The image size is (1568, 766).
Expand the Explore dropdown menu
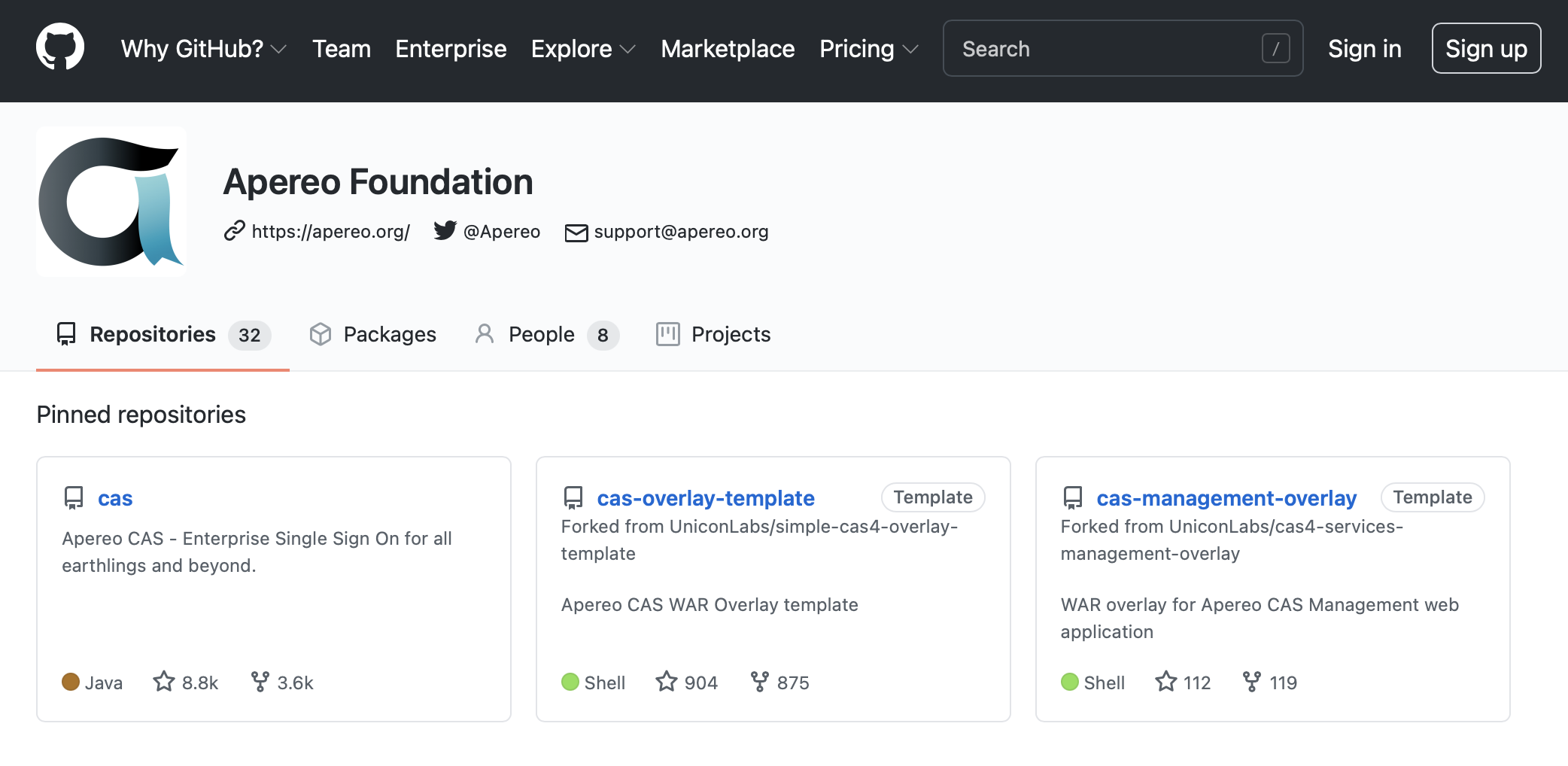583,49
